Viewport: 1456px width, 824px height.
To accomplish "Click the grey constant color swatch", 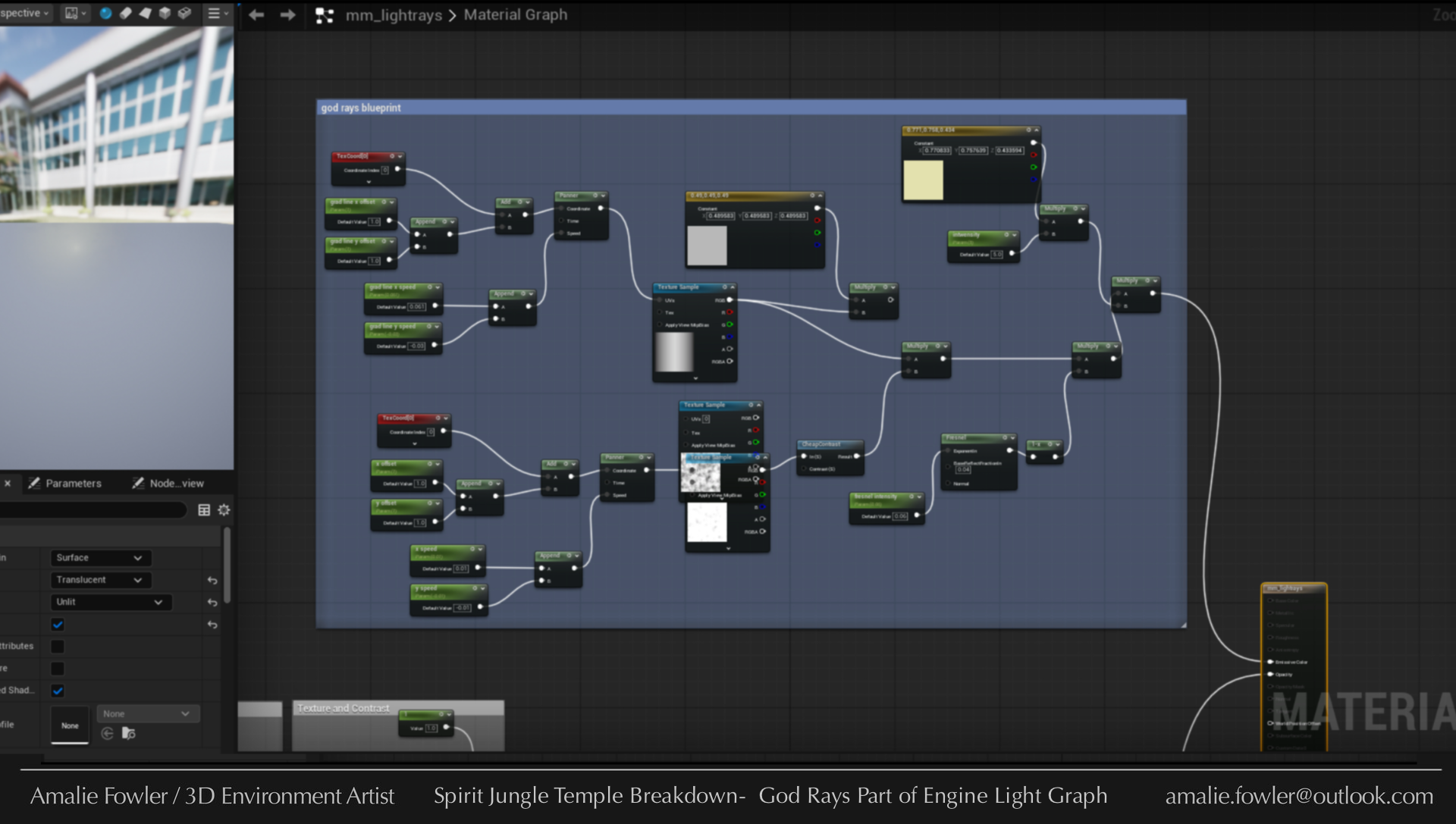I will tap(707, 246).
